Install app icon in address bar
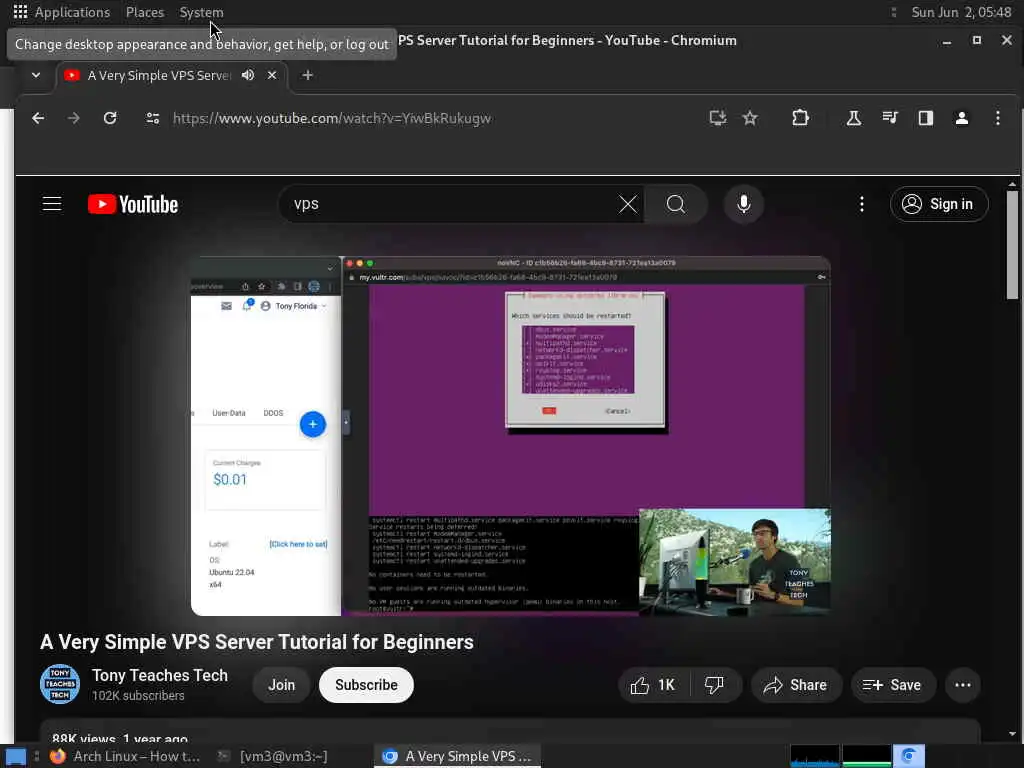The height and width of the screenshot is (768, 1024). click(718, 118)
